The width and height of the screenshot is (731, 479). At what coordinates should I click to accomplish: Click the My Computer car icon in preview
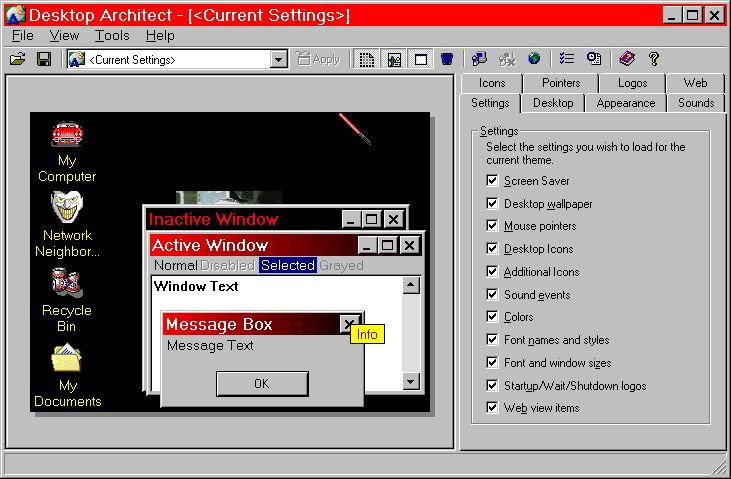(x=67, y=133)
